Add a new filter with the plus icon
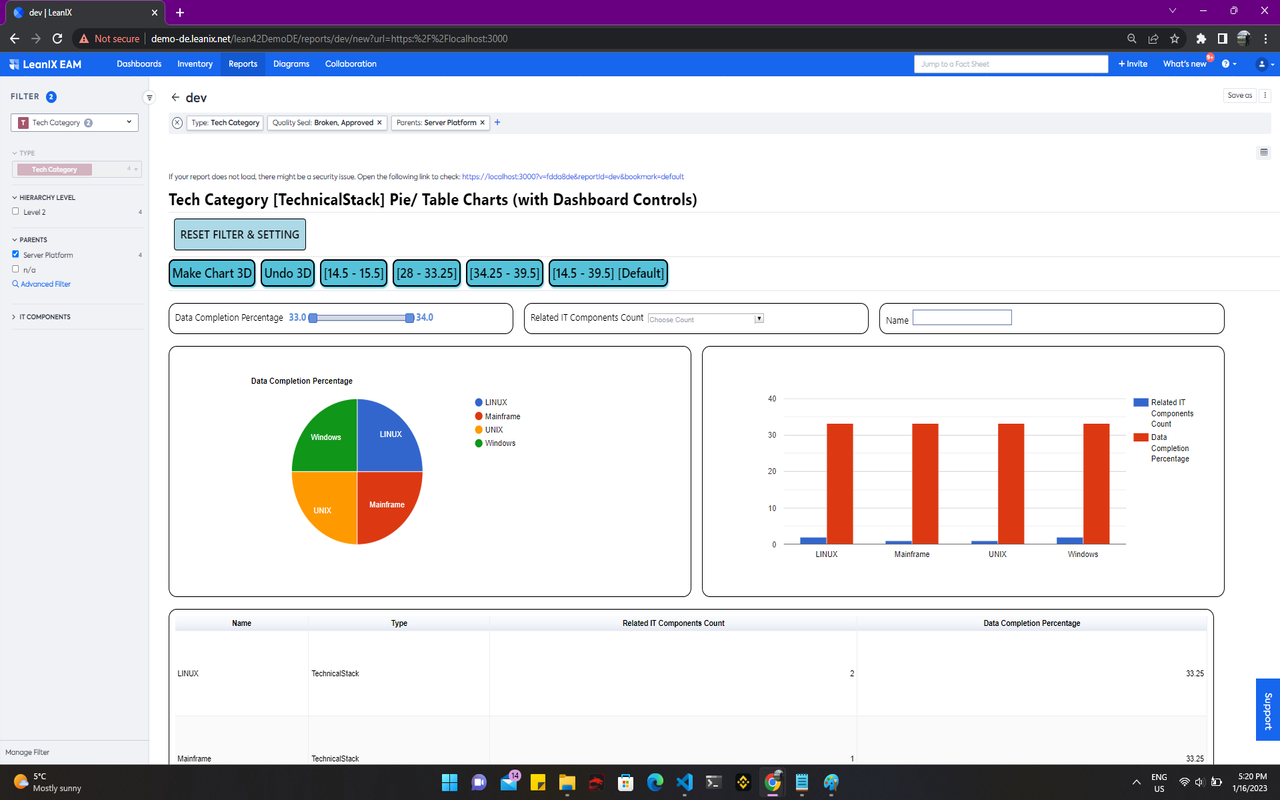This screenshot has width=1280, height=800. [497, 123]
